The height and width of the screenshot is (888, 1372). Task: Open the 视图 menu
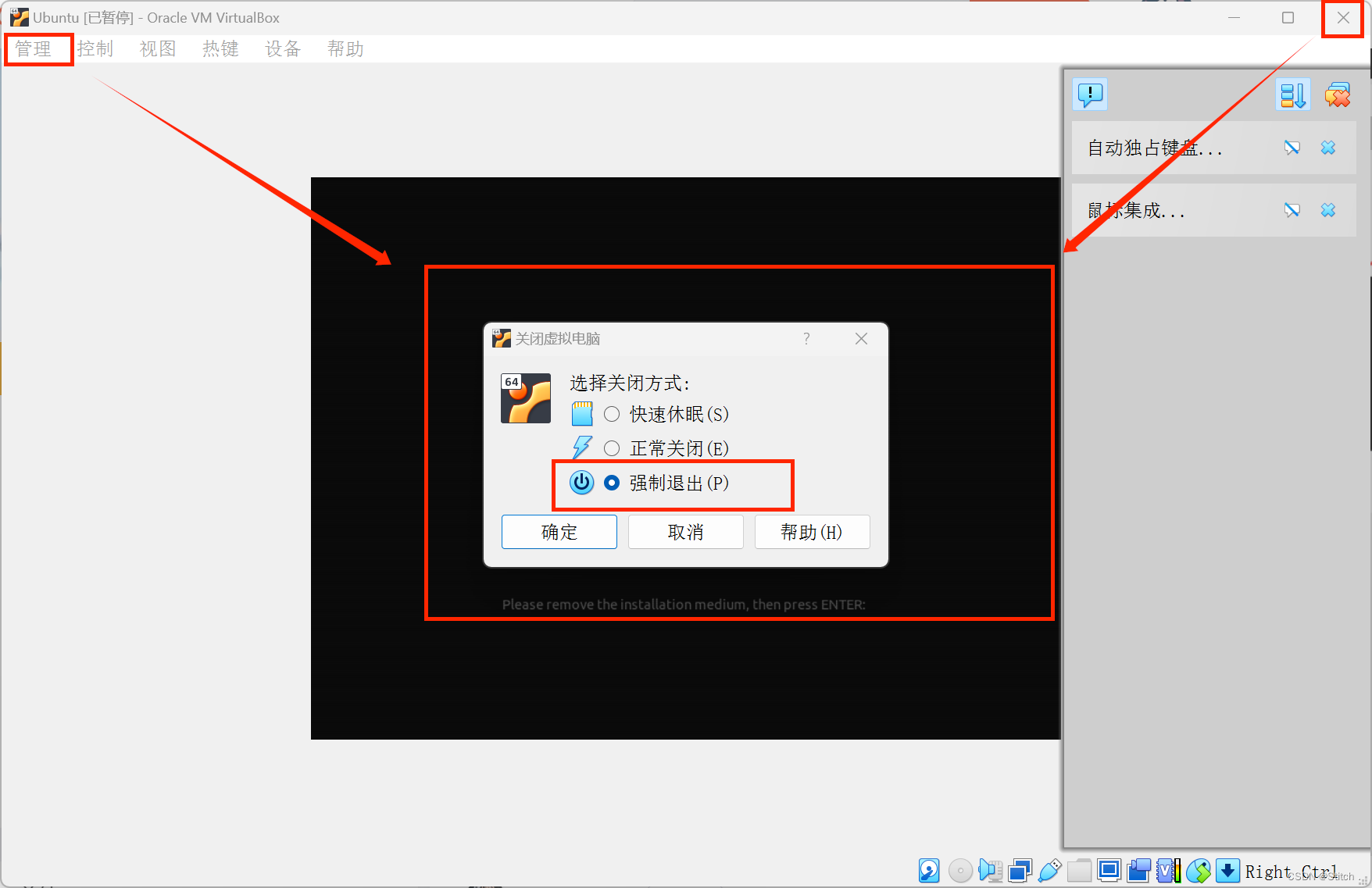[158, 49]
